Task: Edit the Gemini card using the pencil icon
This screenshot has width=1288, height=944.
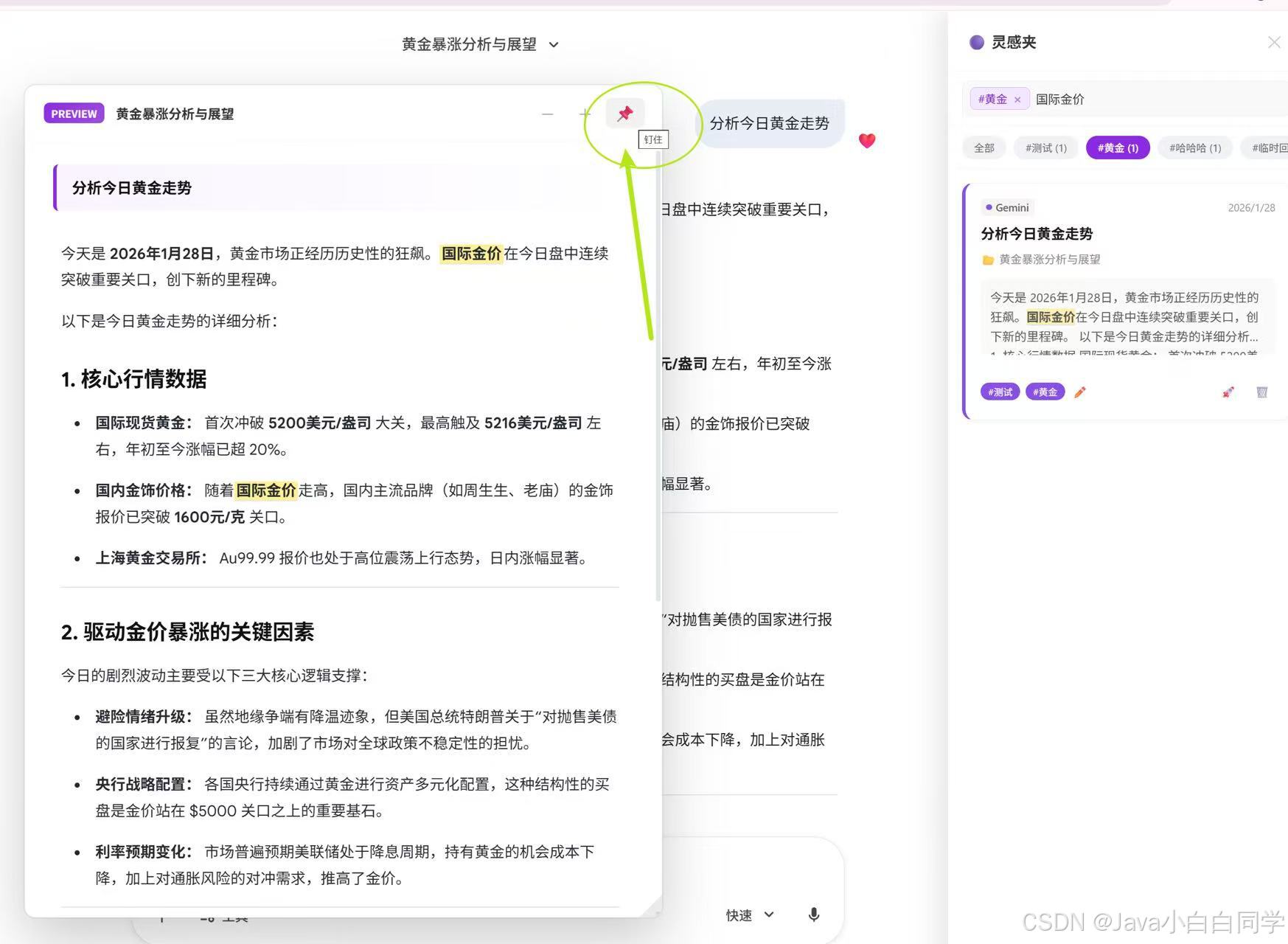Action: pyautogui.click(x=1080, y=392)
